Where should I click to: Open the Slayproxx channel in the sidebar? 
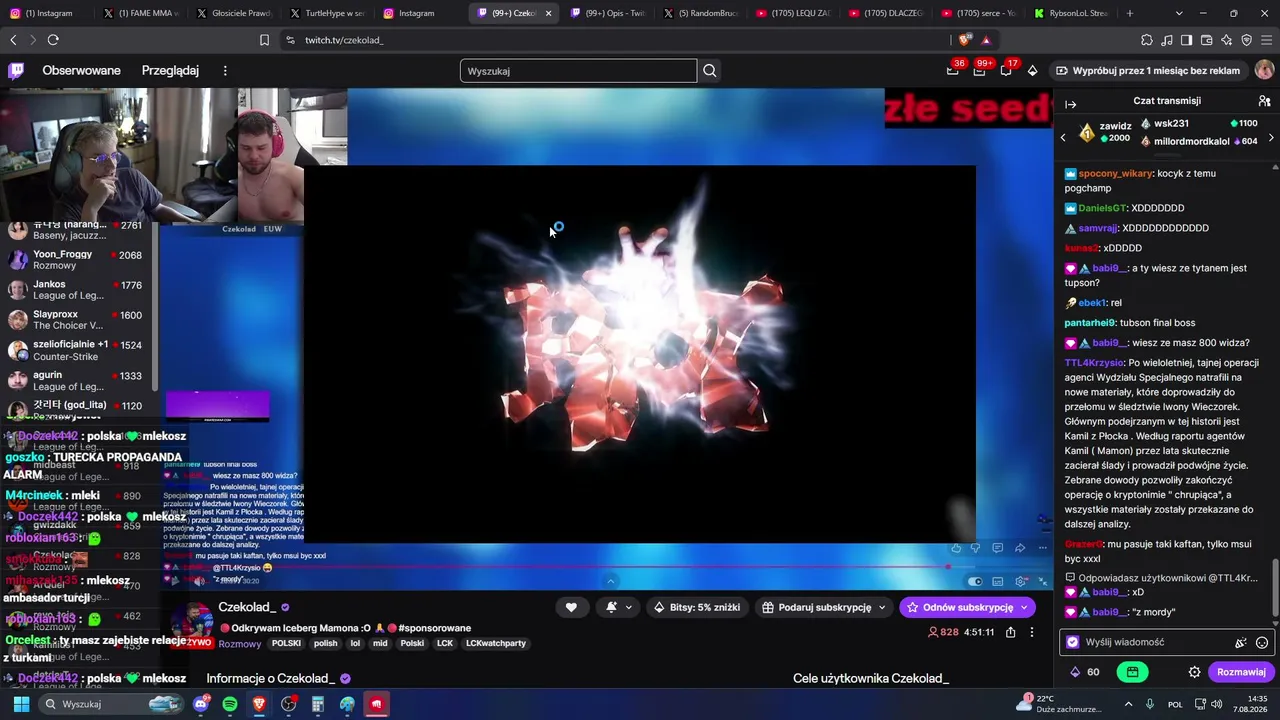[75, 320]
